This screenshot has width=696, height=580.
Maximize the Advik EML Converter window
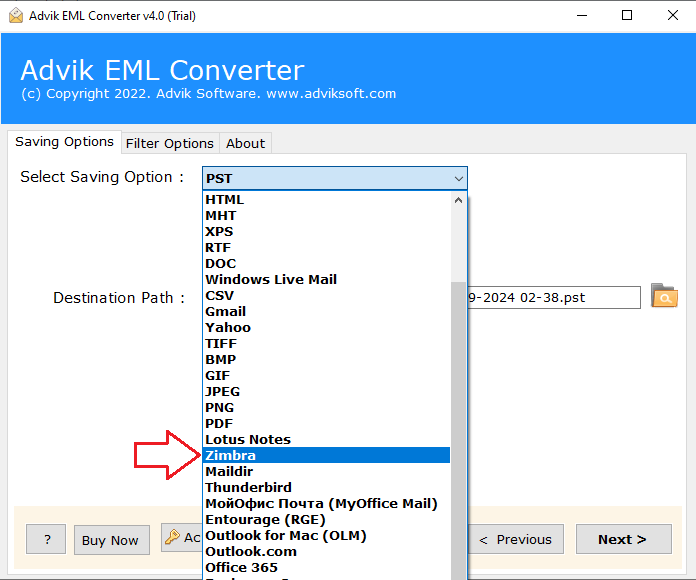(x=627, y=16)
